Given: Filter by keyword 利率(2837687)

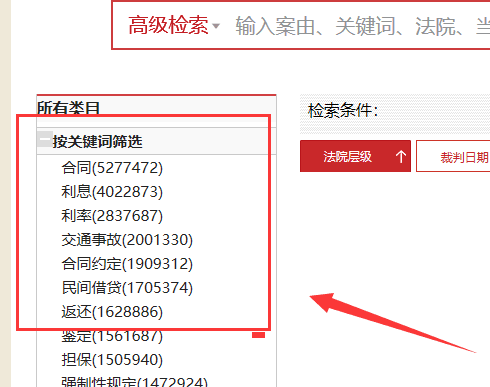Looking at the screenshot, I should pyautogui.click(x=112, y=215).
